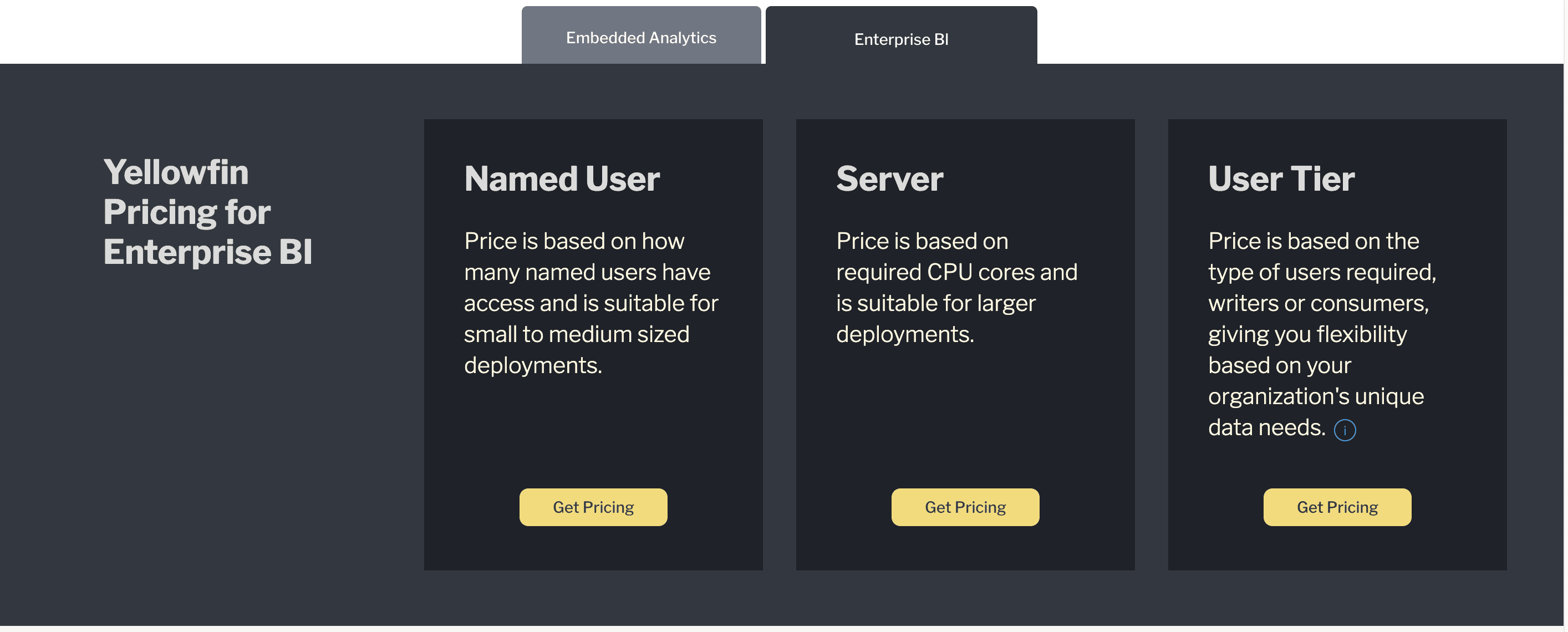This screenshot has height=632, width=1568.
Task: Click 'is suitable for larger' text line
Action: pos(935,303)
